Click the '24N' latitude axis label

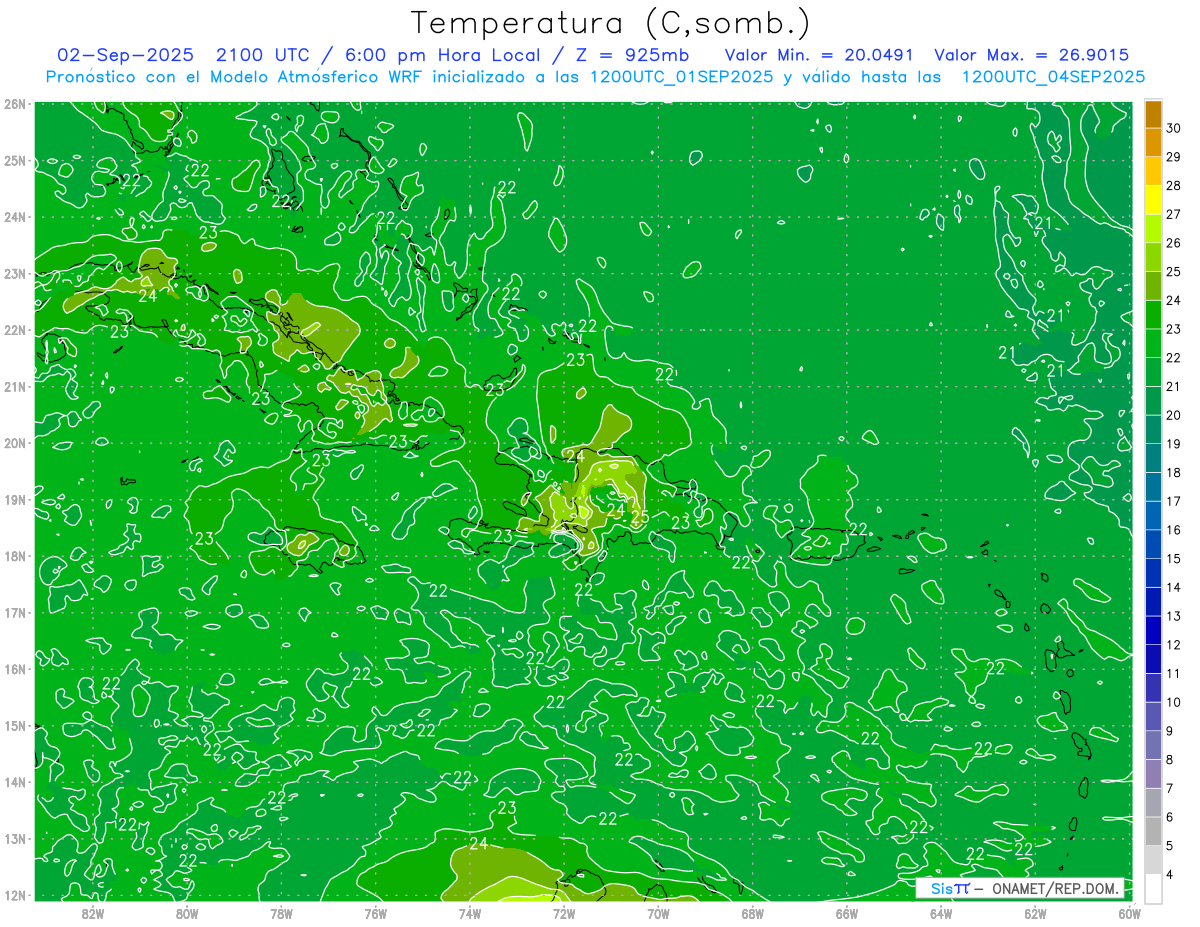(x=14, y=217)
